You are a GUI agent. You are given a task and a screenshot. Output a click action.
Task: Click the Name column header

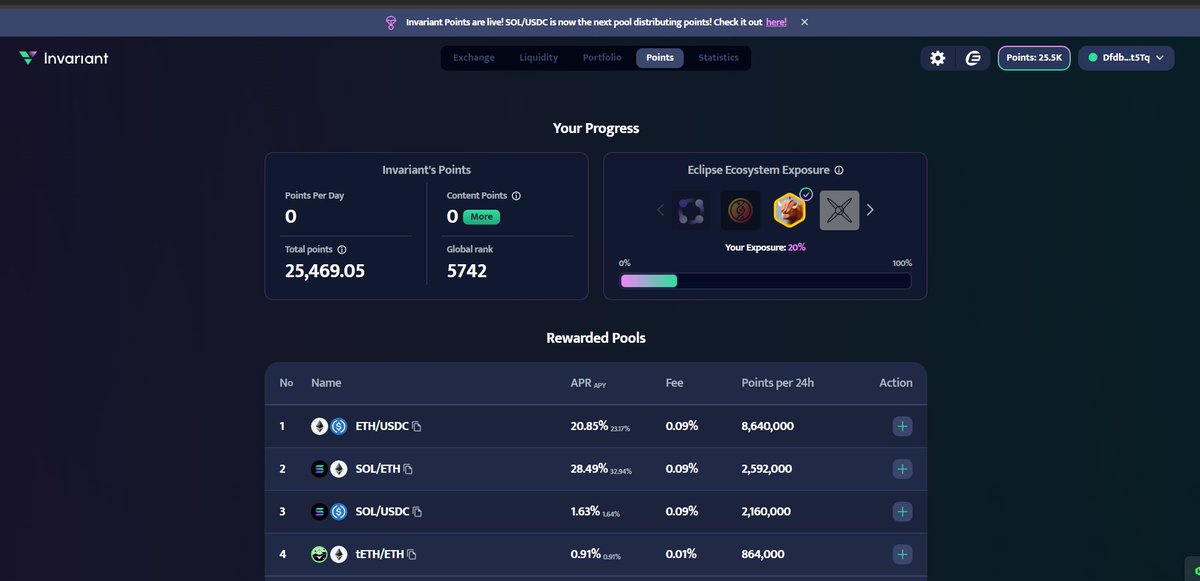click(x=326, y=383)
